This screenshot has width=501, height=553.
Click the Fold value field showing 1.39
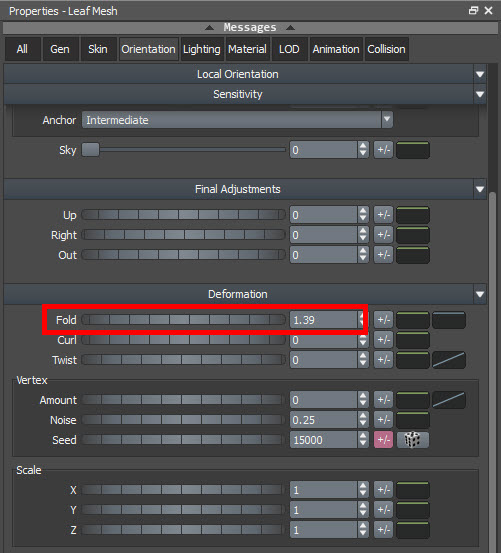(323, 320)
